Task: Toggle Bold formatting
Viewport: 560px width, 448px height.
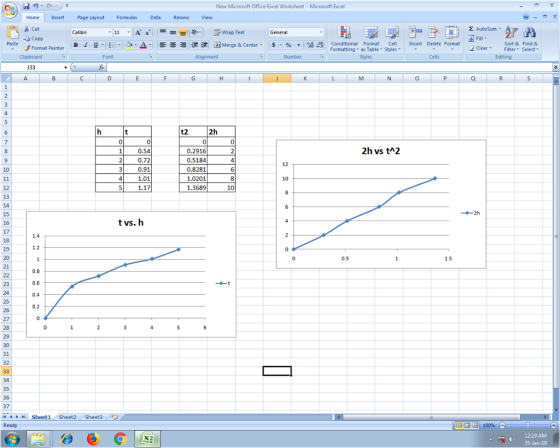Action: click(76, 45)
